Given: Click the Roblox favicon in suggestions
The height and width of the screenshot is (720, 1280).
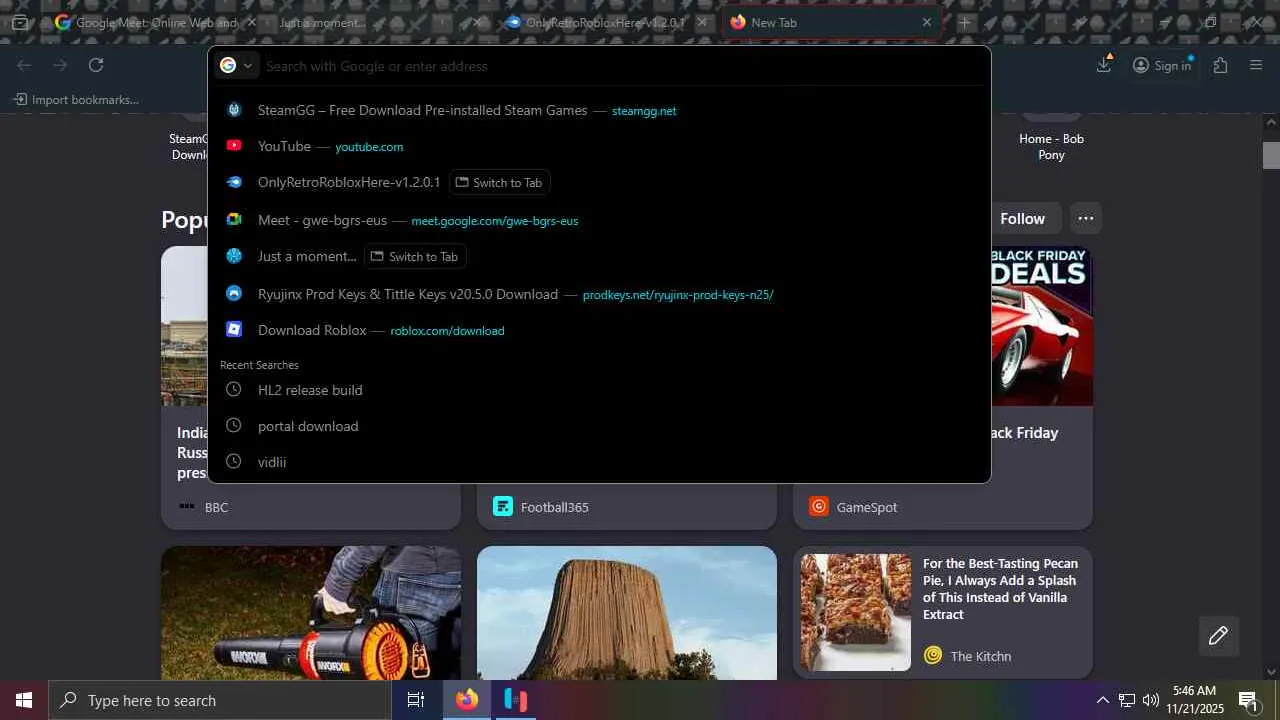Looking at the screenshot, I should pos(234,330).
